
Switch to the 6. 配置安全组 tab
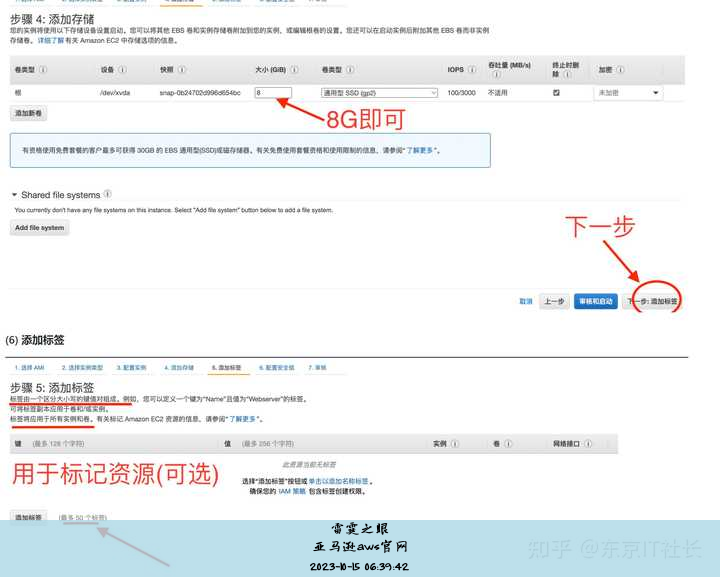click(276, 368)
